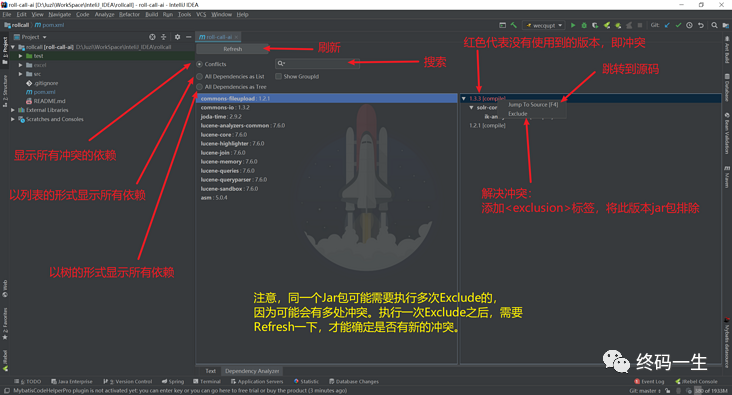This screenshot has width=732, height=395.
Task: Run the wecqupt configuration with green play
Action: [573, 25]
